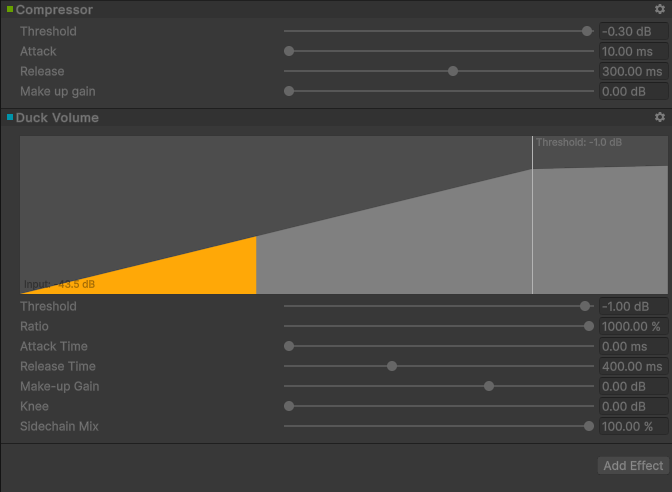Click Duck Volume Threshold -1.00 dB field

pos(633,306)
